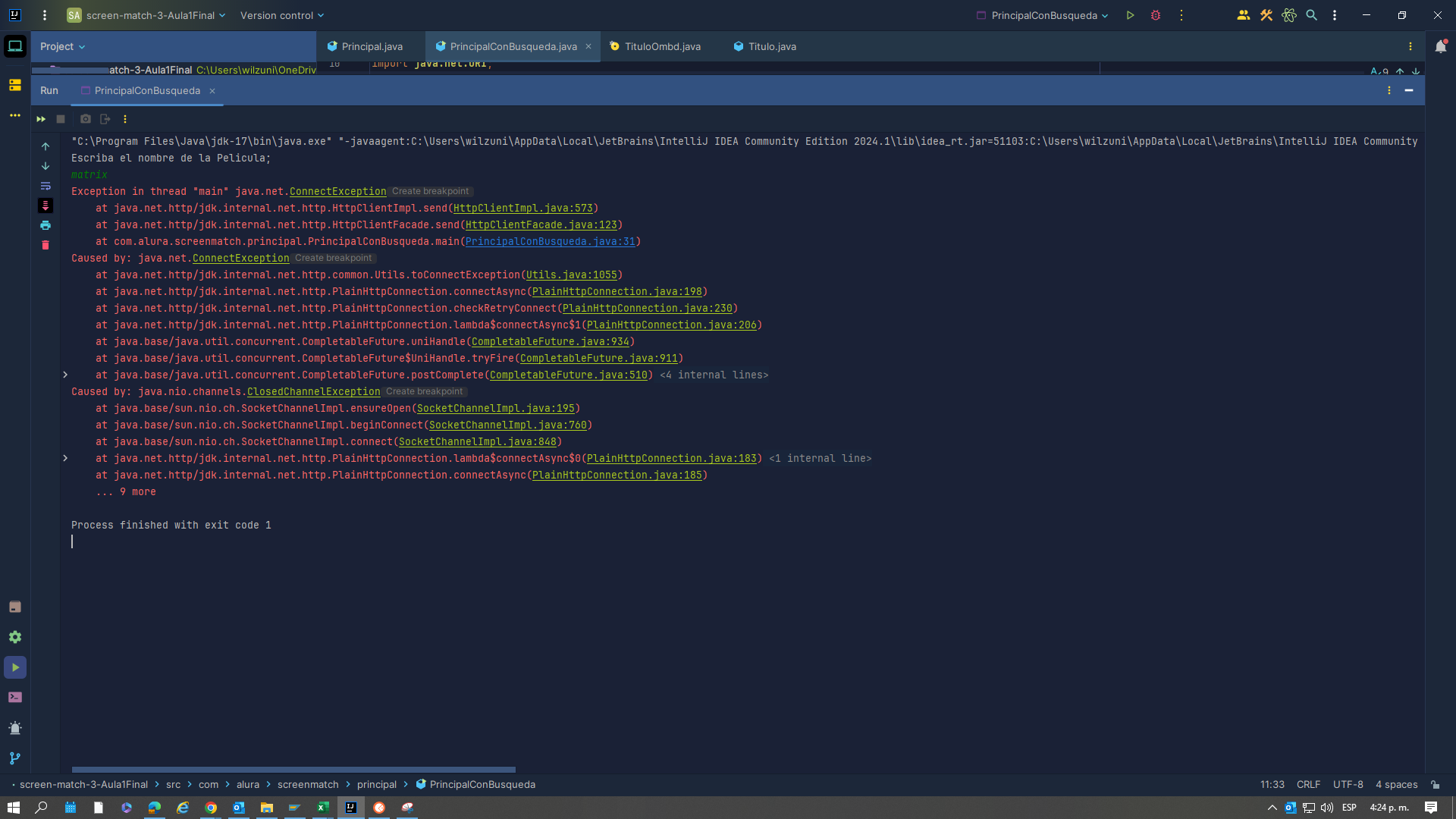Click the stop process icon
The height and width of the screenshot is (819, 1456).
61,119
